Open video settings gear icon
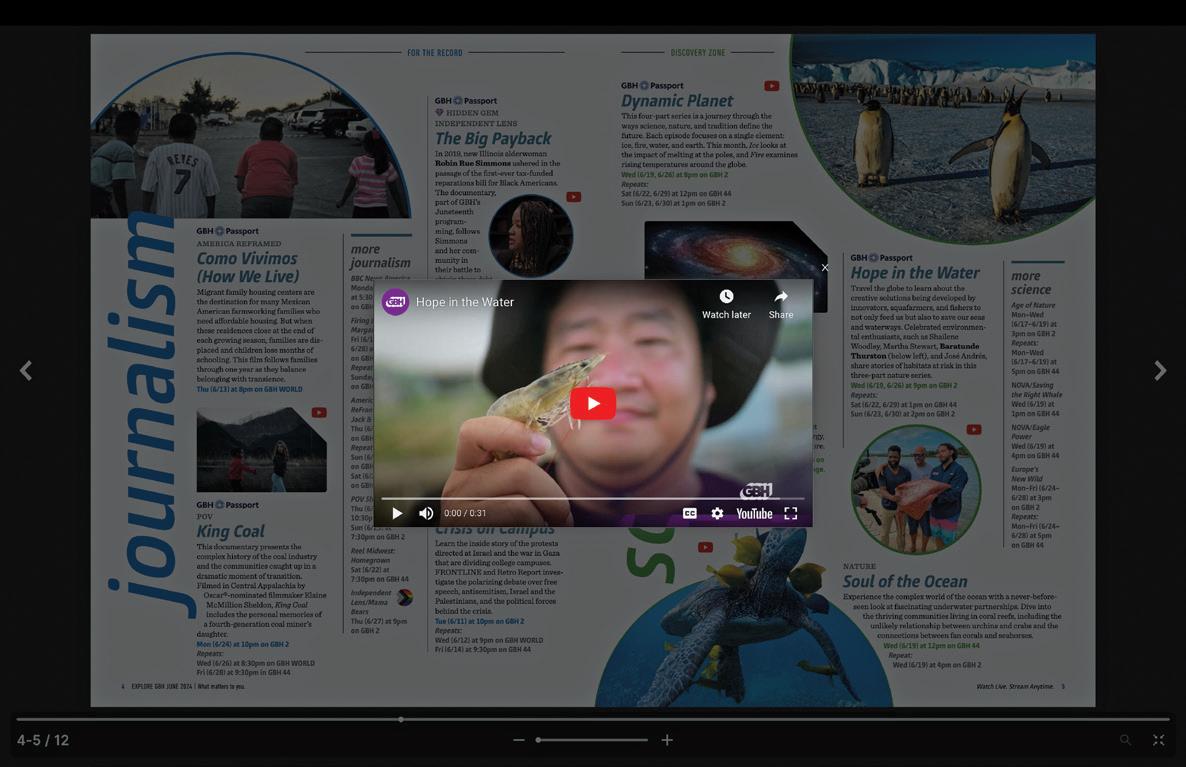The height and width of the screenshot is (767, 1186). 717,514
